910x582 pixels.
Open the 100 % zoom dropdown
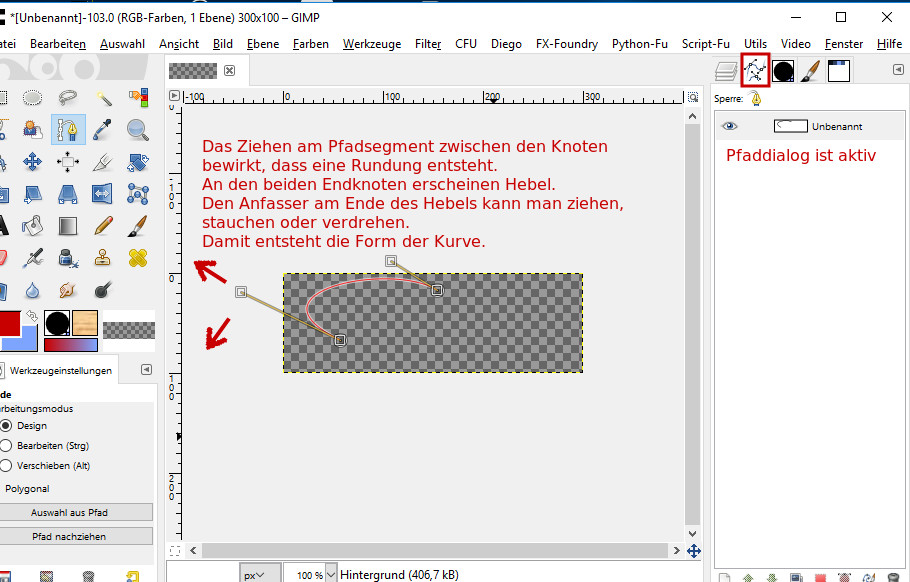(x=312, y=575)
